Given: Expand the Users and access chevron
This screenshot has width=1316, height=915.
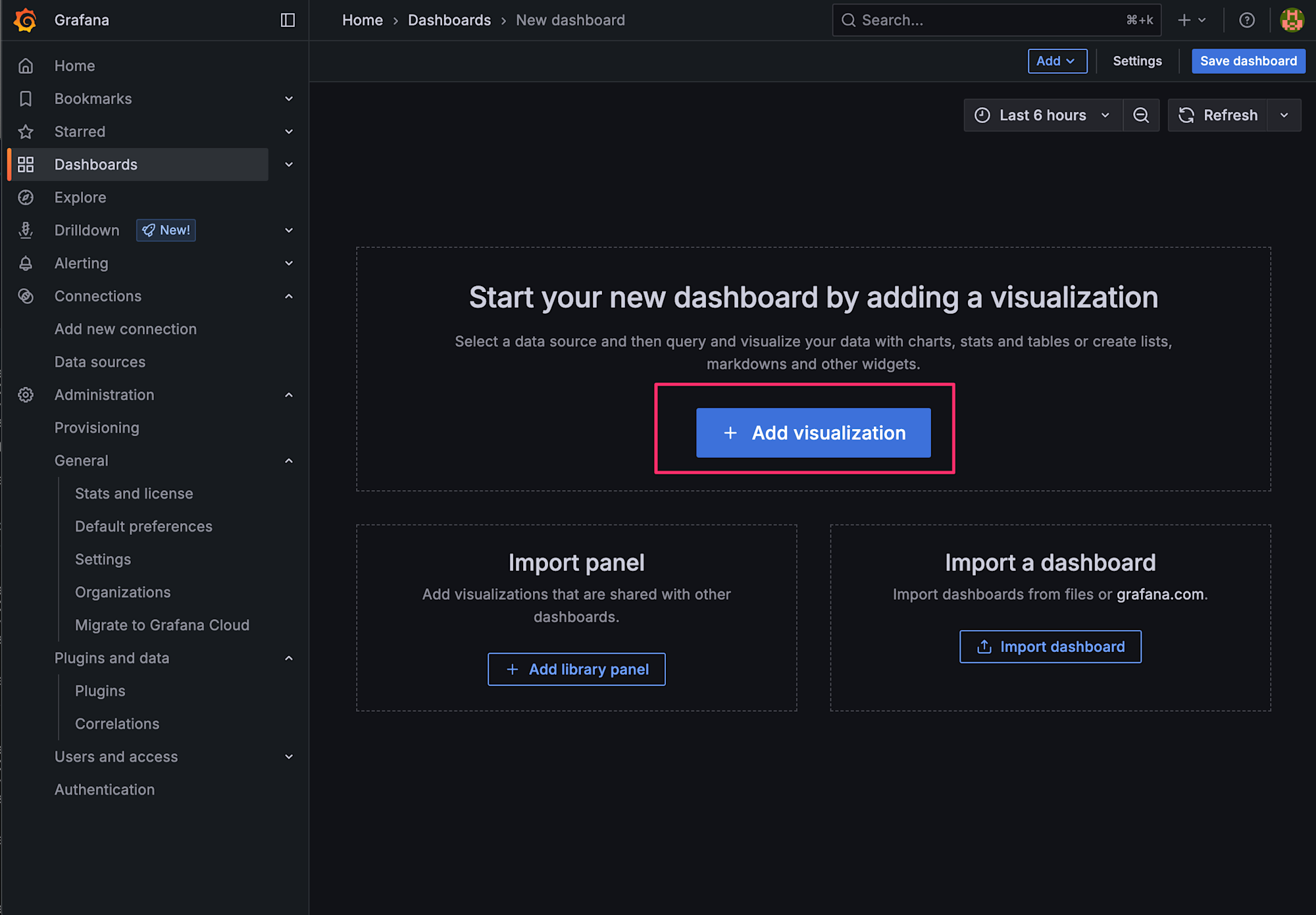Looking at the screenshot, I should [289, 756].
